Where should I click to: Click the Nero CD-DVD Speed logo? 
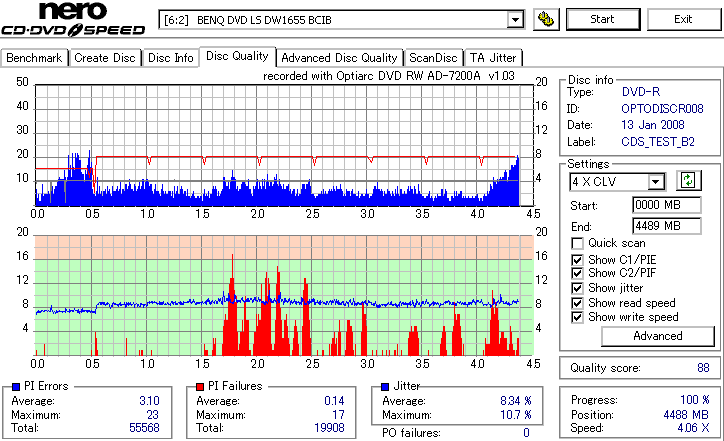coord(73,19)
